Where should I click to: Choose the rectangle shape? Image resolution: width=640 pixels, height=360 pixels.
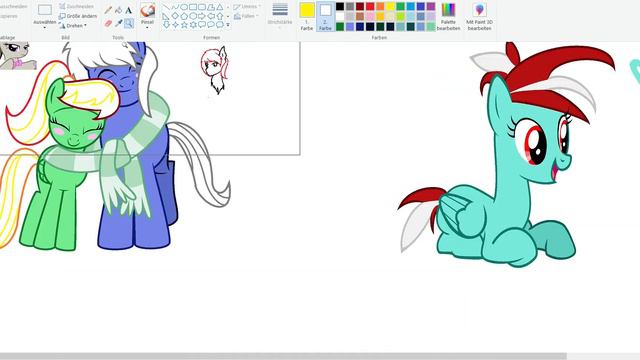[193, 7]
